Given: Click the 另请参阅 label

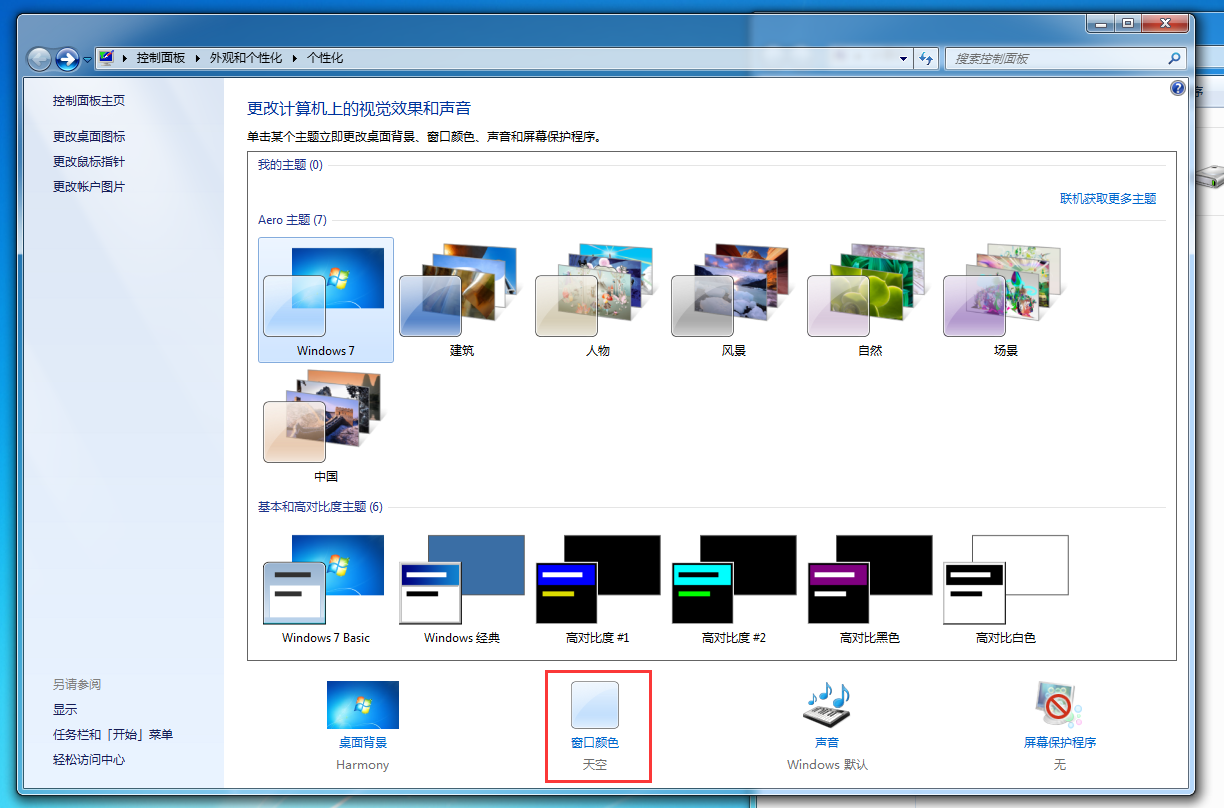Looking at the screenshot, I should point(77,685).
